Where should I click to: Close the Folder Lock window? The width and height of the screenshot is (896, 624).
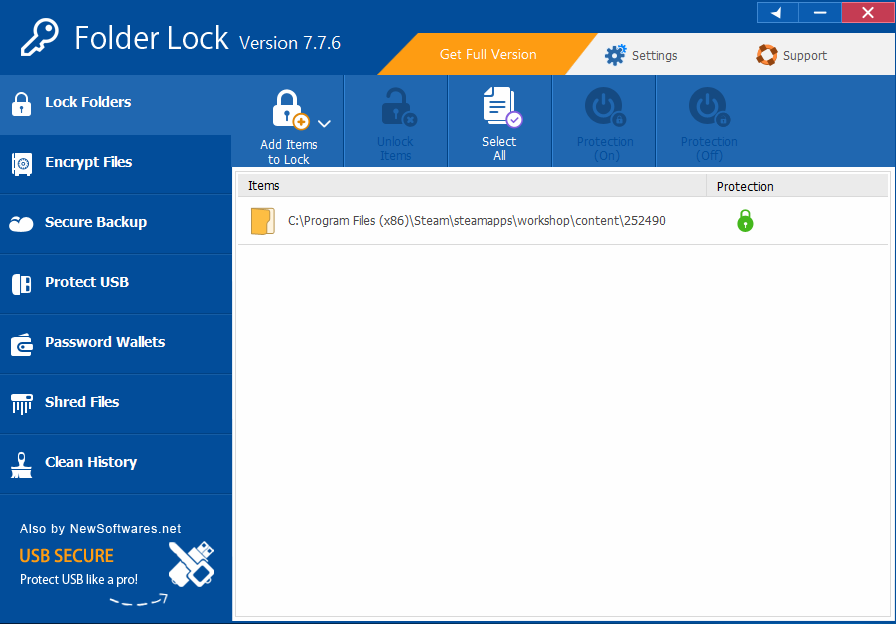pos(867,12)
